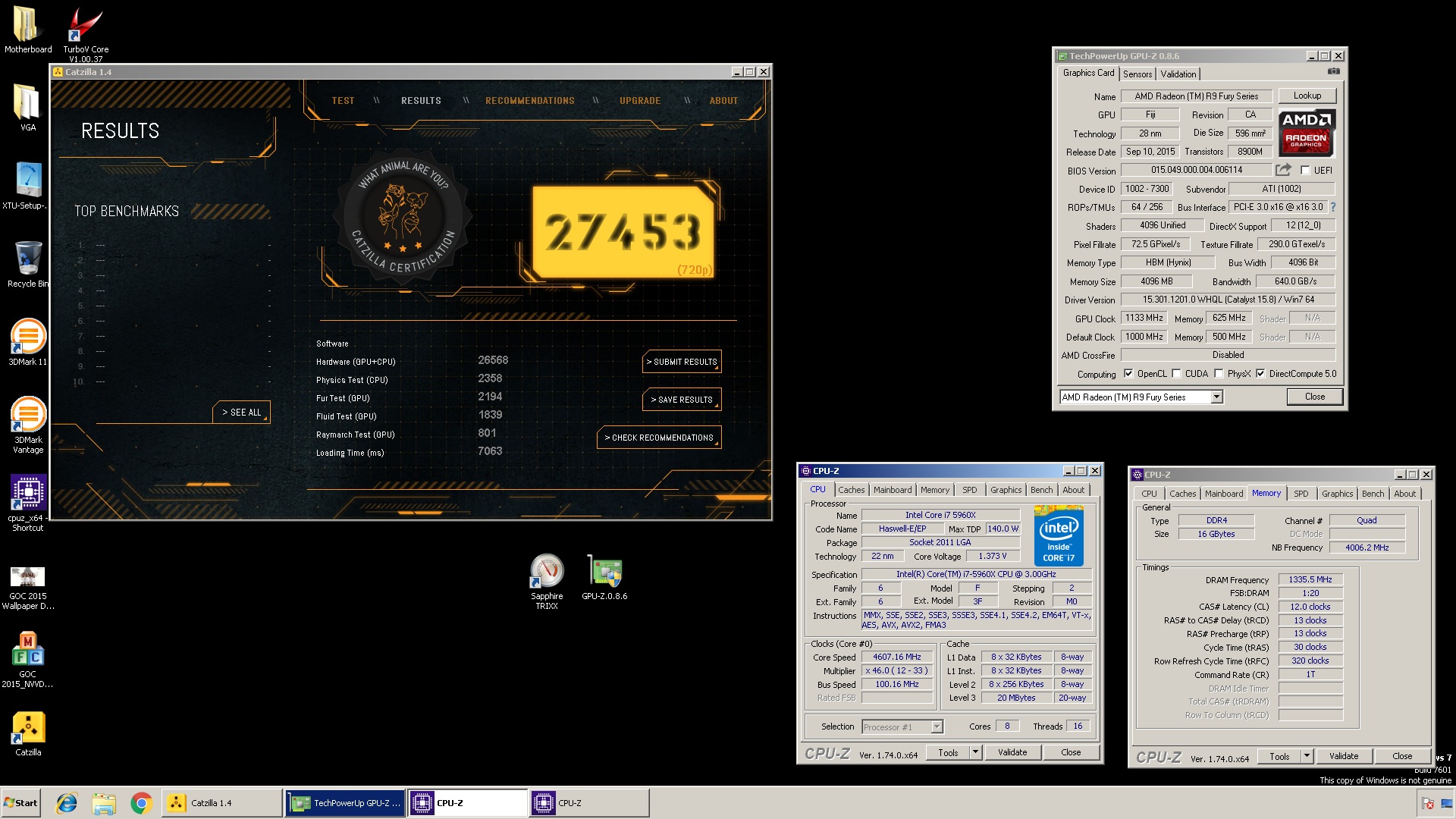The image size is (1456, 819).
Task: Launch 3DMark Vantage shortcut
Action: coord(27,425)
